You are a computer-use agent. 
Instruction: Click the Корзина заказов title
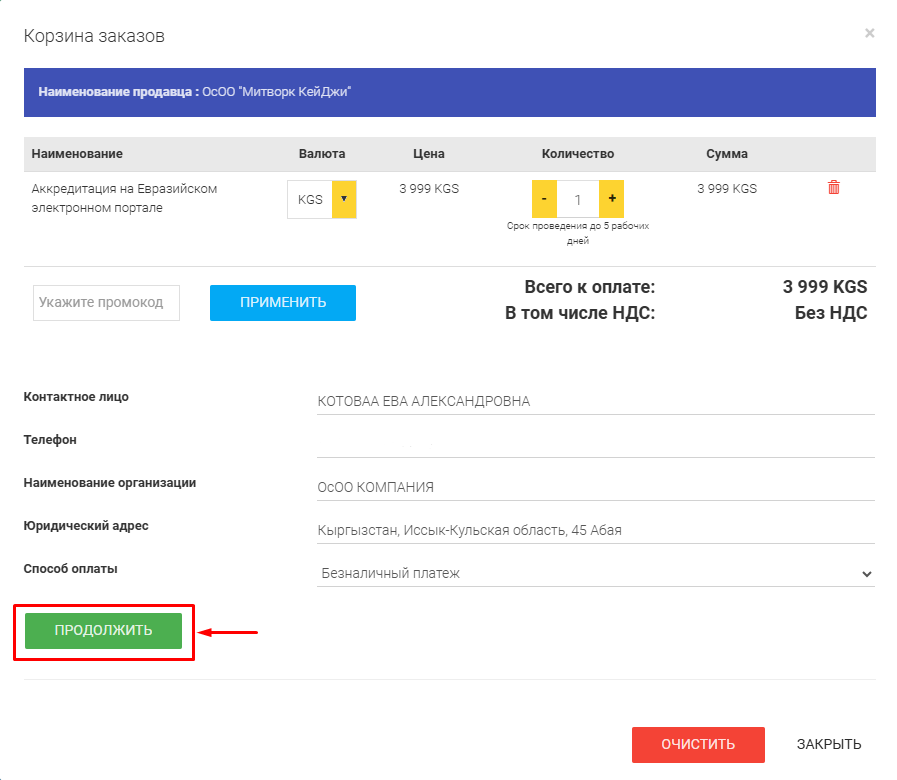tap(94, 36)
